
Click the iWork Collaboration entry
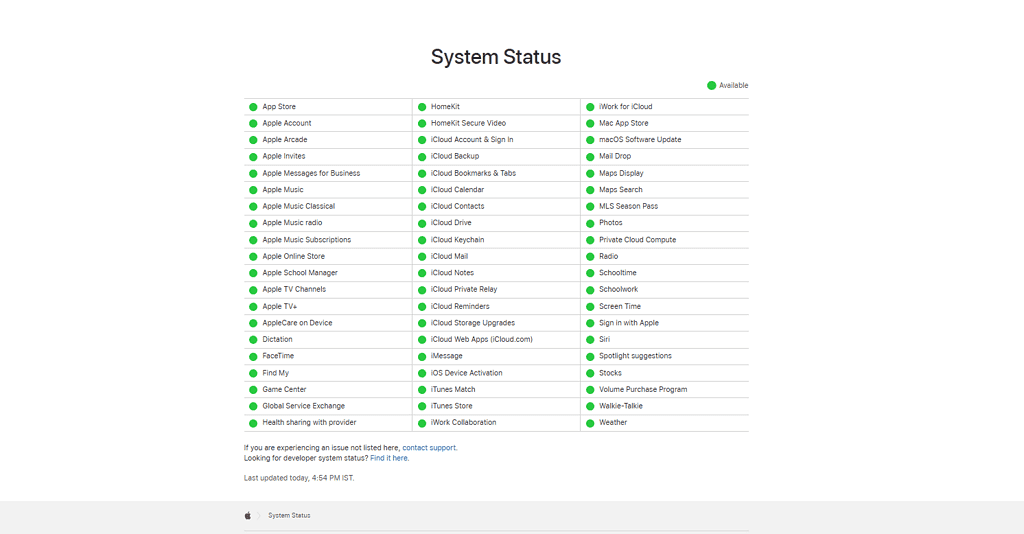click(x=463, y=422)
